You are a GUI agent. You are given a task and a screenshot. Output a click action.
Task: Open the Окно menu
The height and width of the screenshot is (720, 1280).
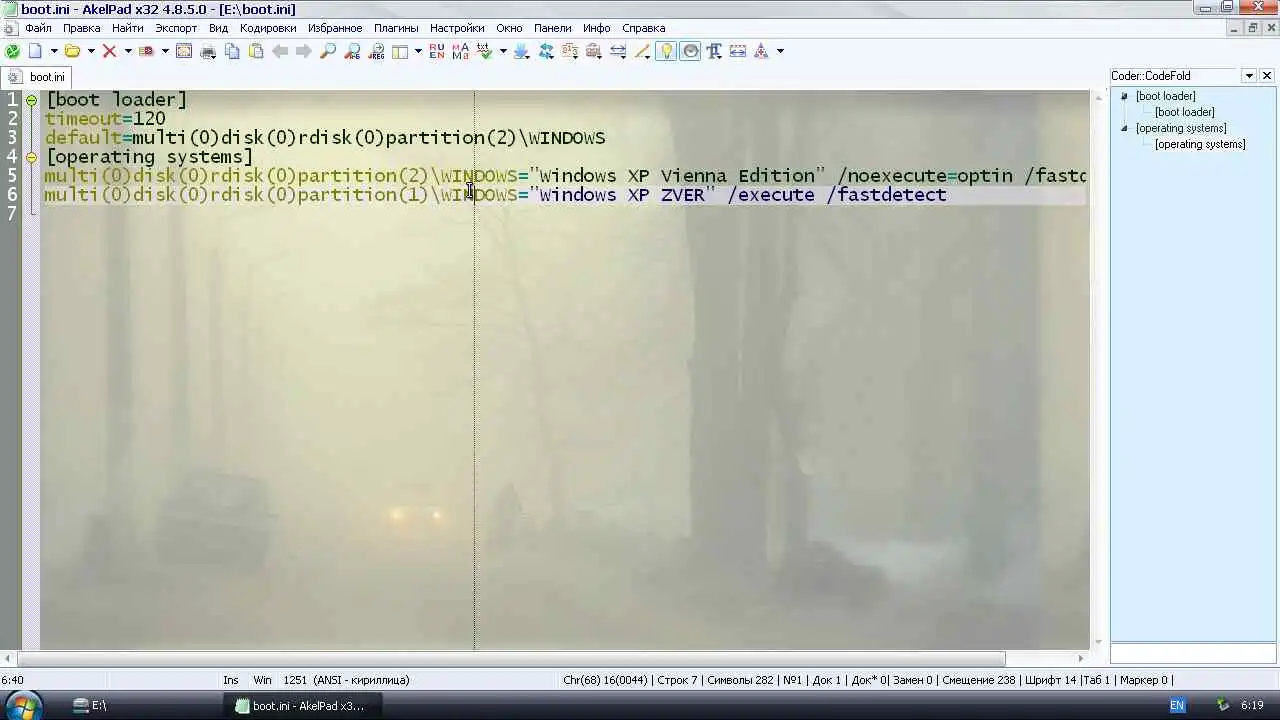coord(509,28)
